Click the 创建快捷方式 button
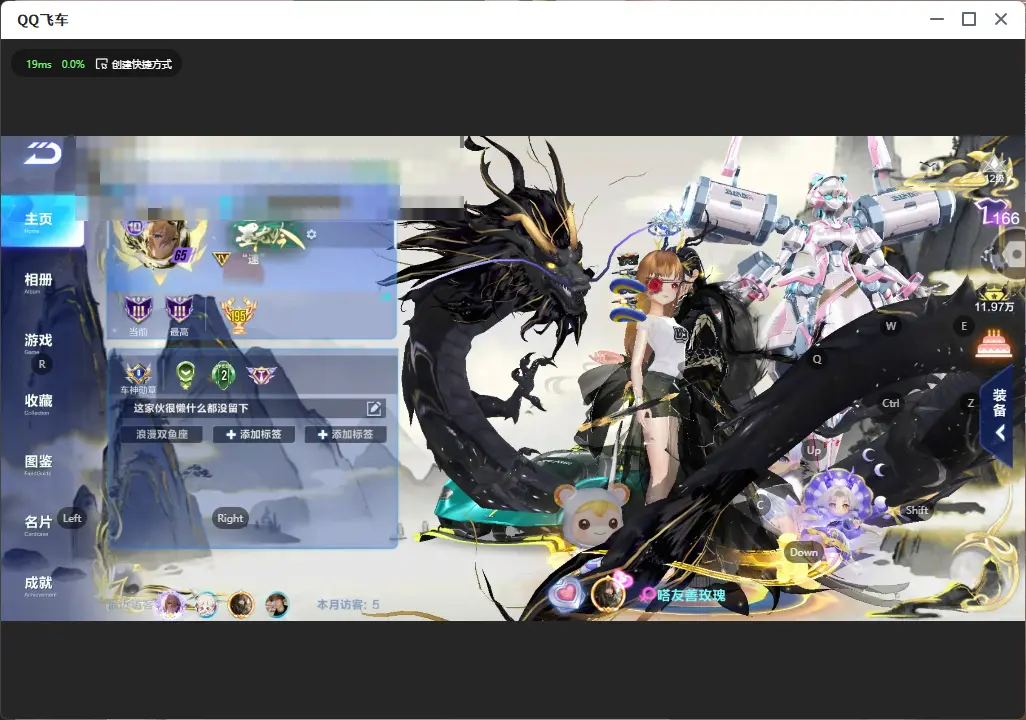Viewport: 1026px width, 720px height. 134,64
